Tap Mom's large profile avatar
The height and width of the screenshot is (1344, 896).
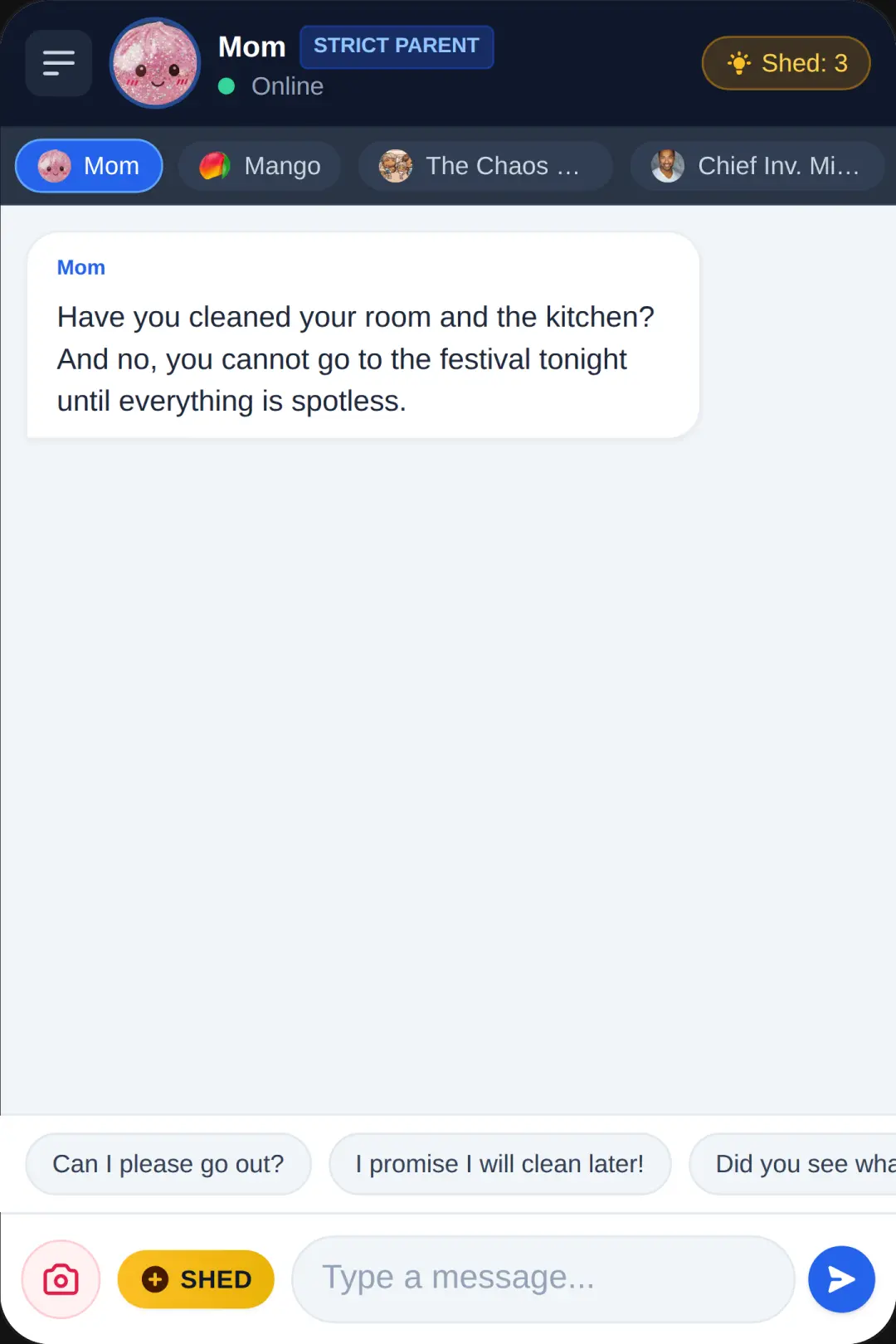tap(155, 63)
